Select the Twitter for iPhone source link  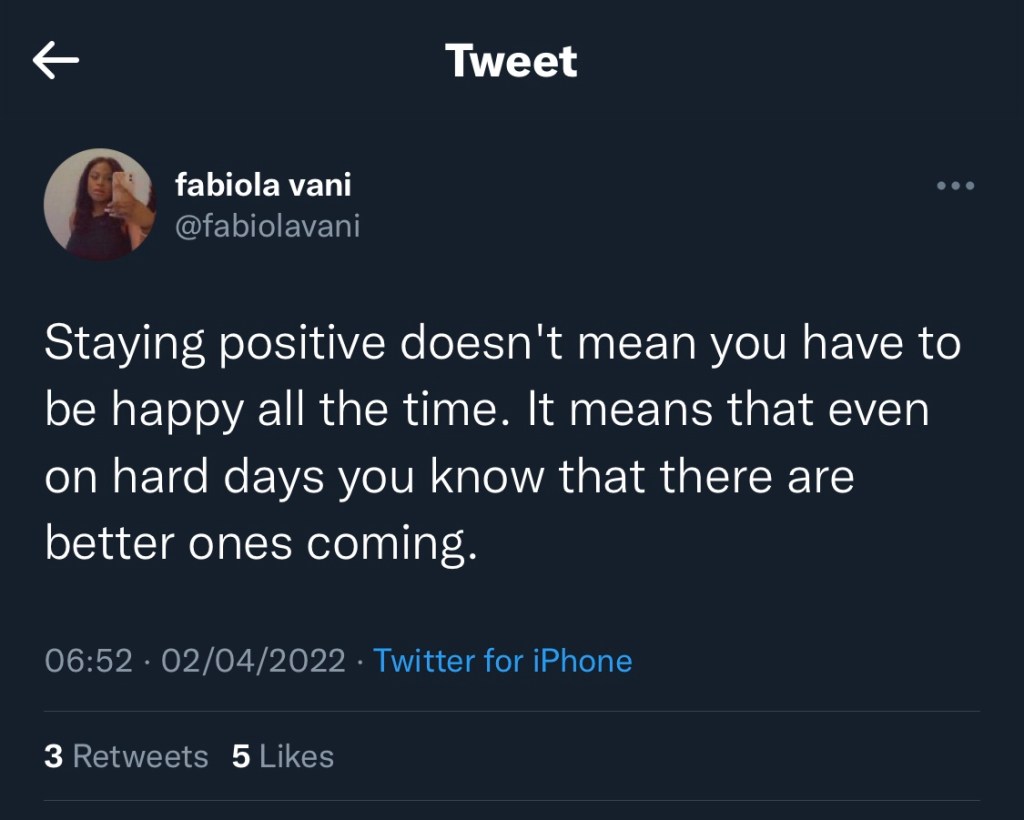tap(502, 661)
